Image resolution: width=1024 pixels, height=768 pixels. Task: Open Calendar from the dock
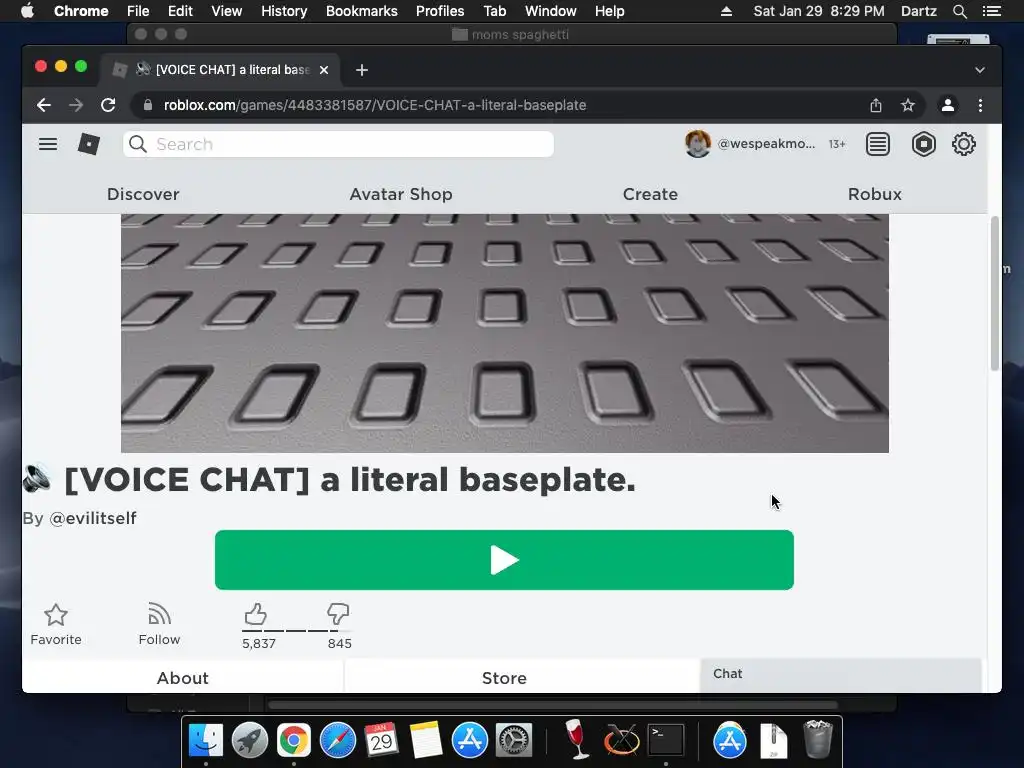(381, 740)
